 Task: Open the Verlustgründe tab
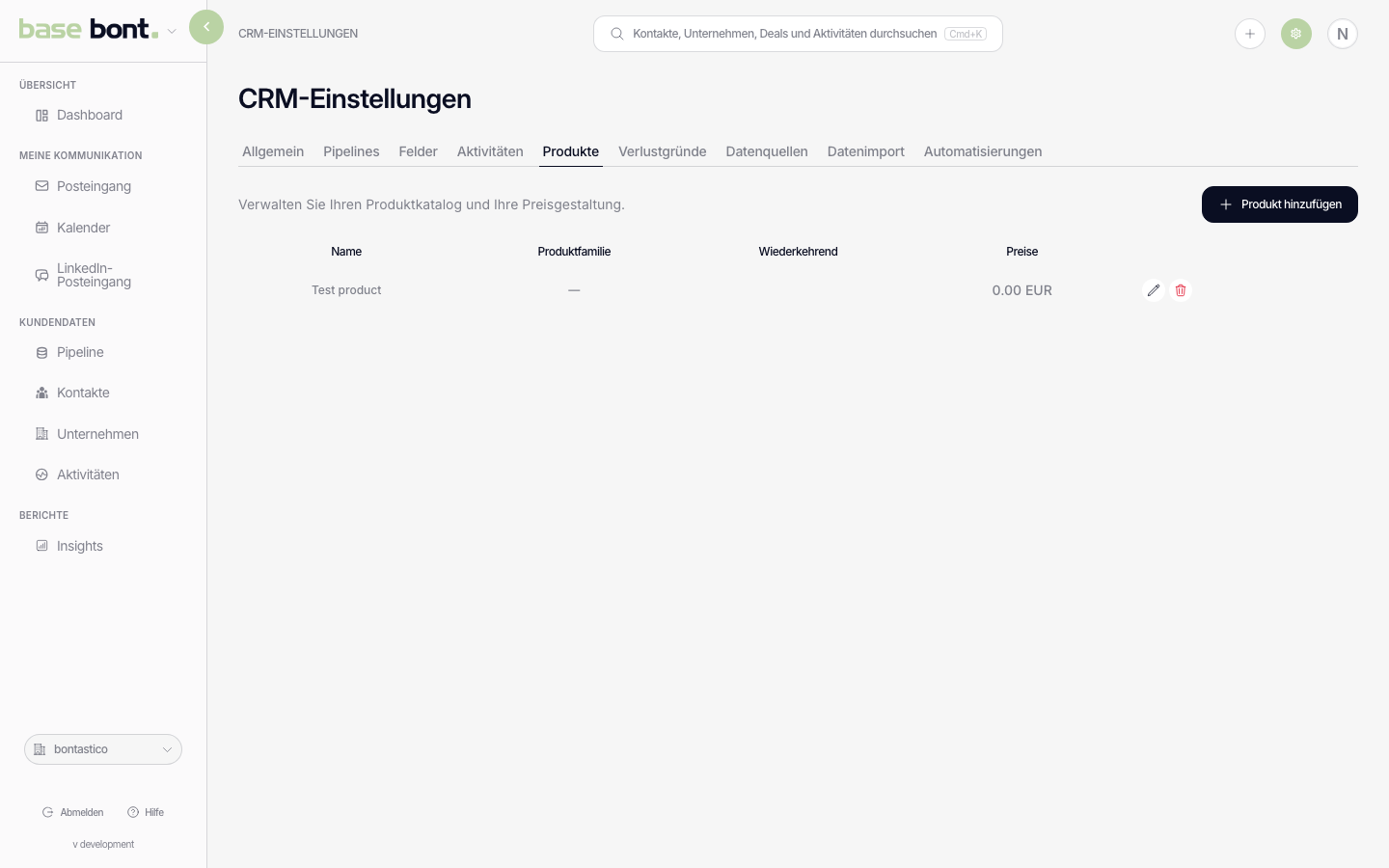click(663, 151)
